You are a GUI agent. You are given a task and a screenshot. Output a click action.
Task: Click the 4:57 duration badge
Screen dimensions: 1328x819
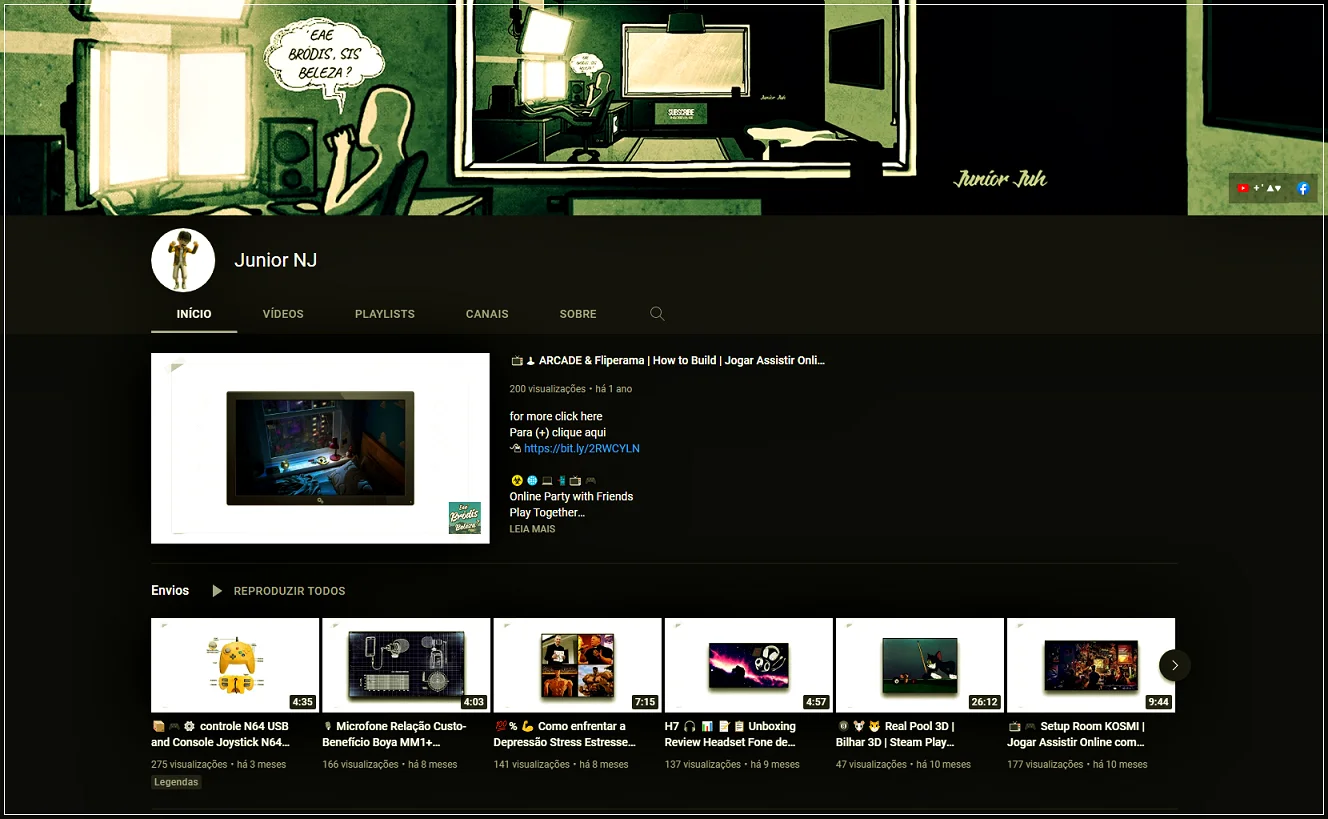coord(816,702)
